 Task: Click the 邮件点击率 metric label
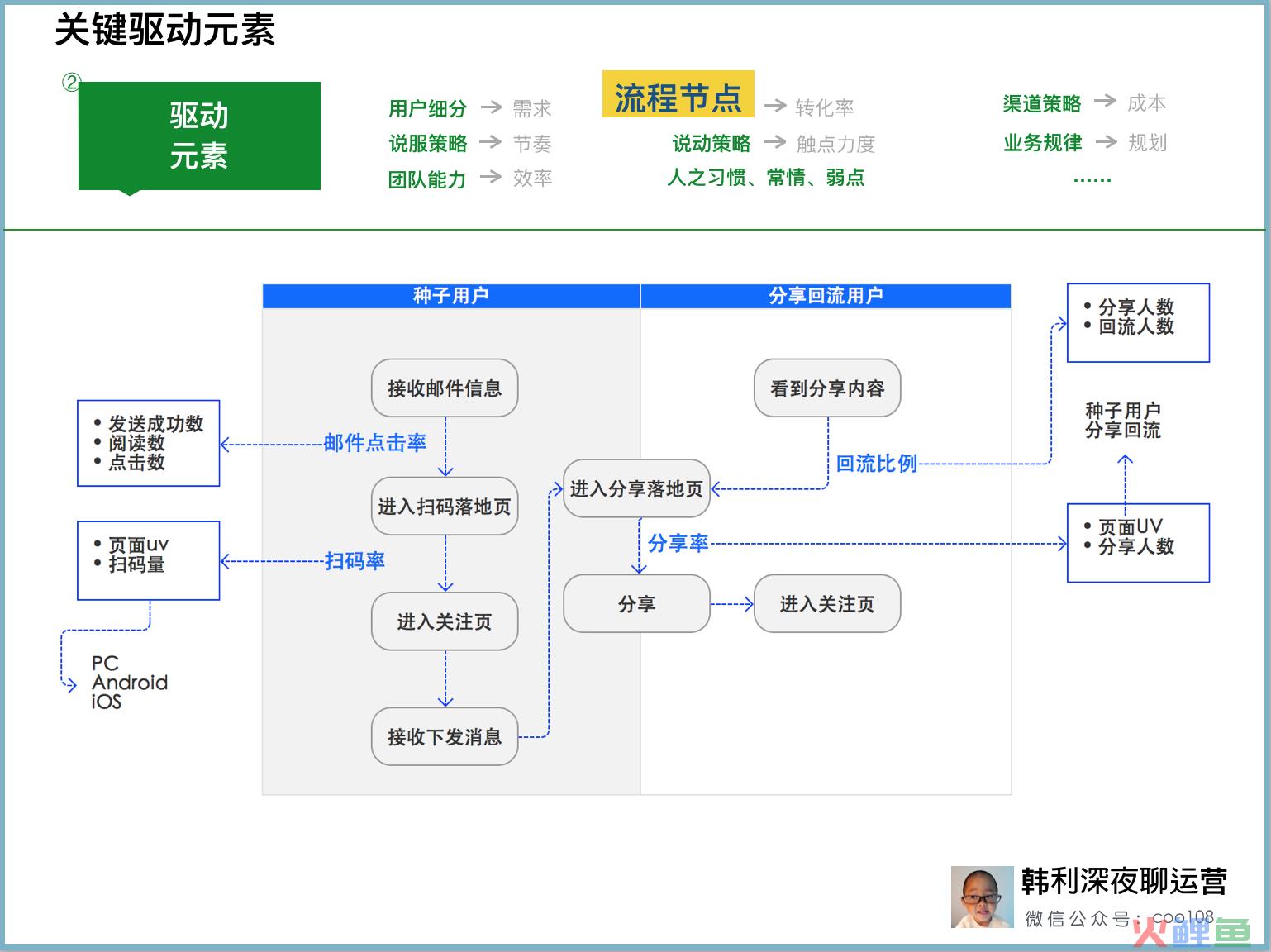(375, 443)
